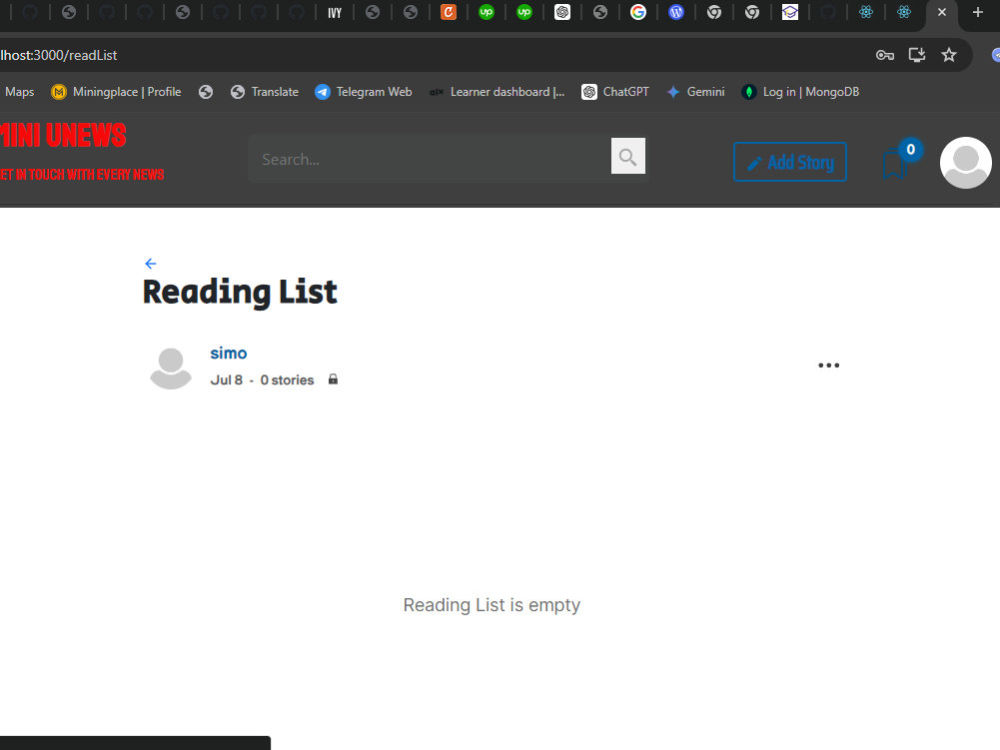
Task: Open the ChatGPT bookmark
Action: [615, 92]
